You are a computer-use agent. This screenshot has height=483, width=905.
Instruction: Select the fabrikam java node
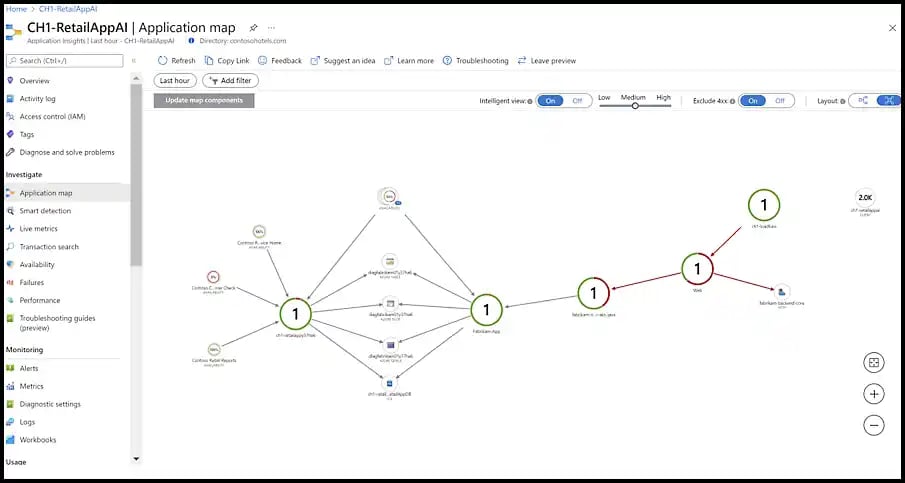coord(593,293)
